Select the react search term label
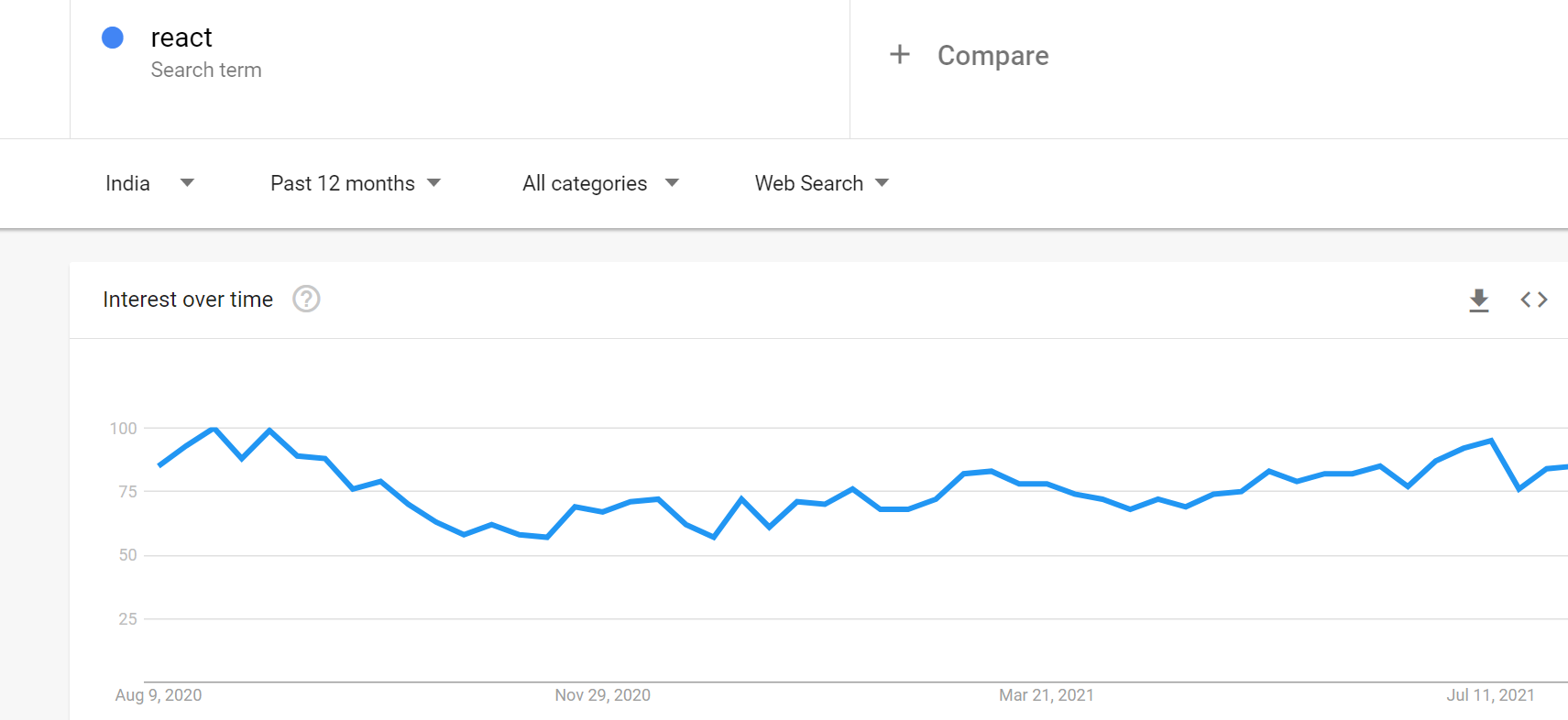1568x720 pixels. (x=181, y=37)
